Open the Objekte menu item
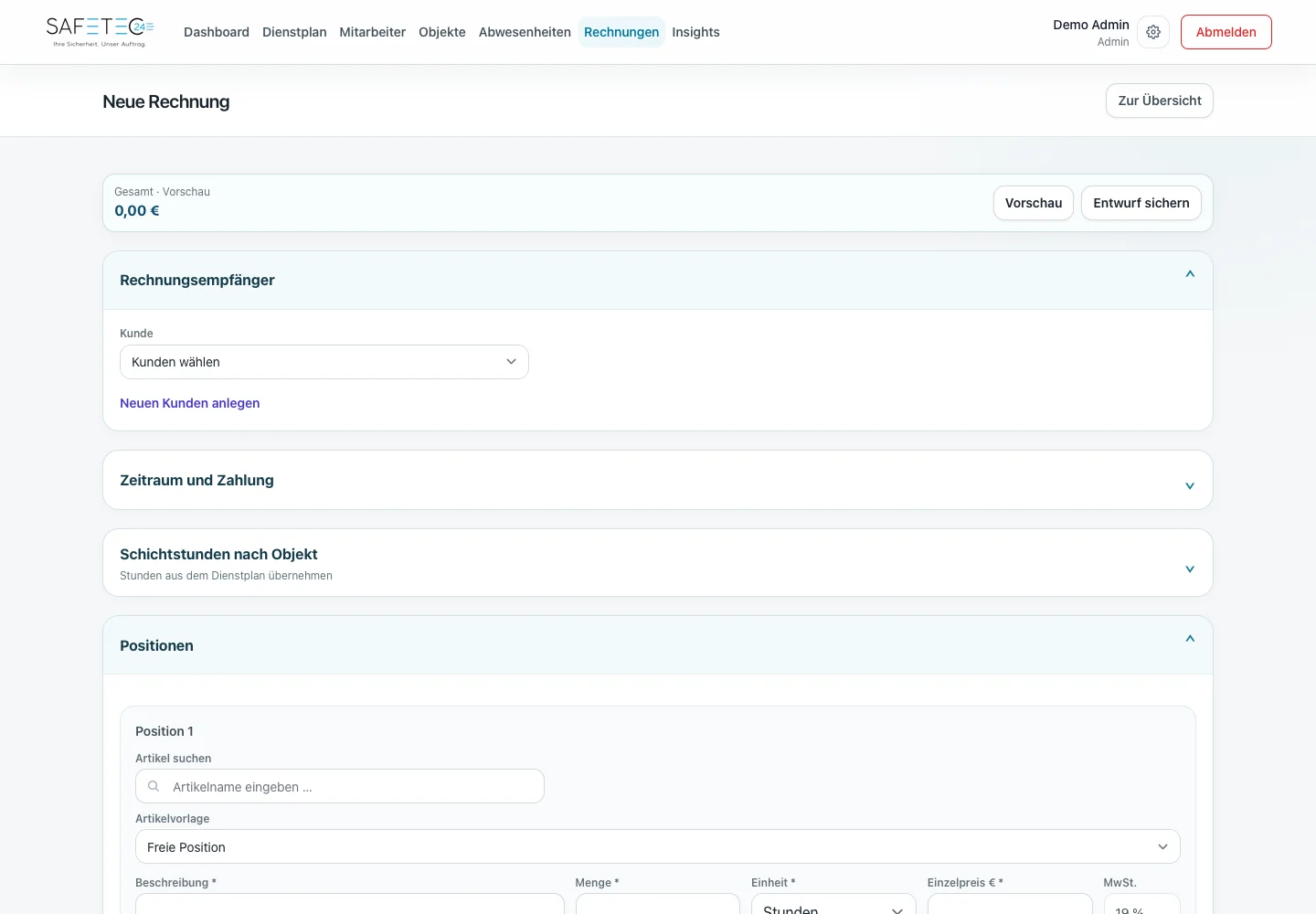 click(x=442, y=32)
